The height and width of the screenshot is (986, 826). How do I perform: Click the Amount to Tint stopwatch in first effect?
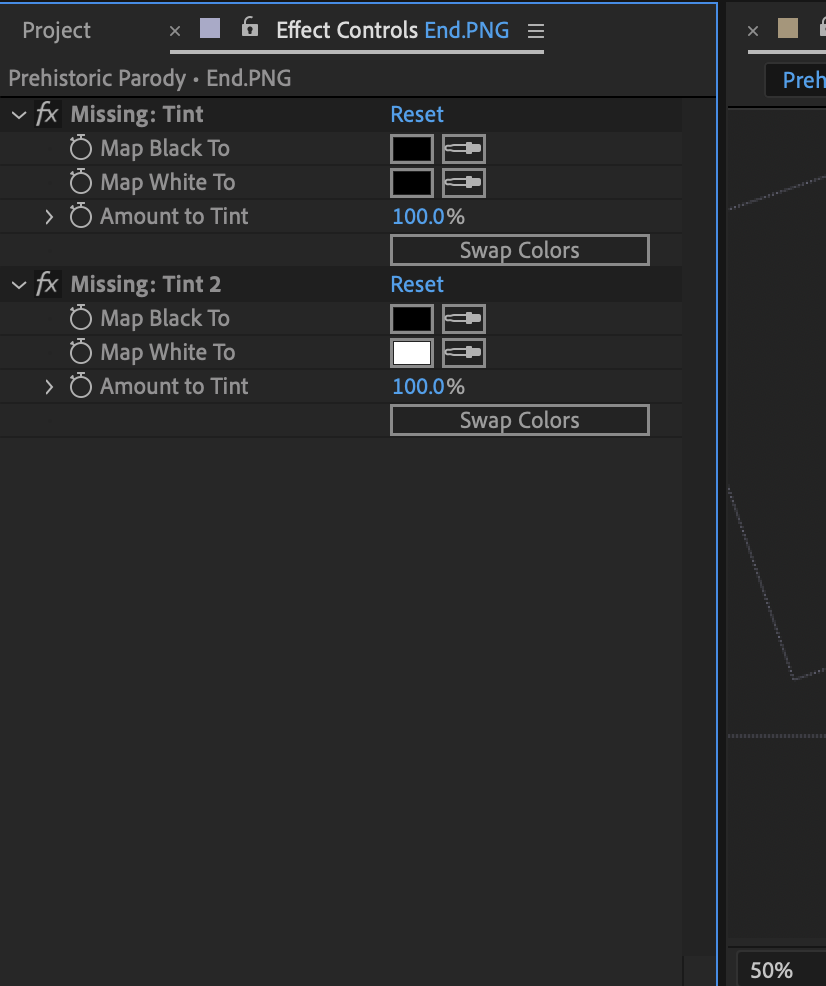[x=80, y=216]
